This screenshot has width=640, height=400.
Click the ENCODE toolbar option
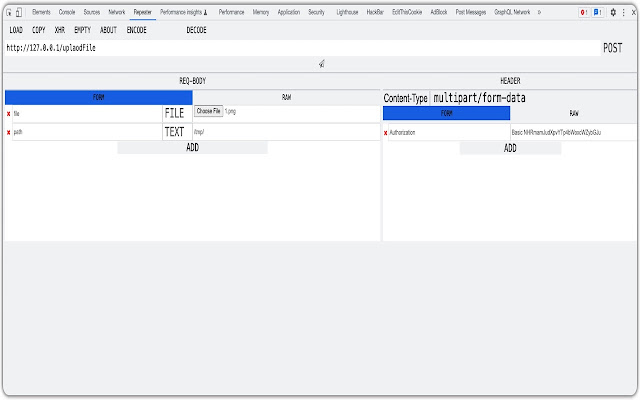[136, 30]
